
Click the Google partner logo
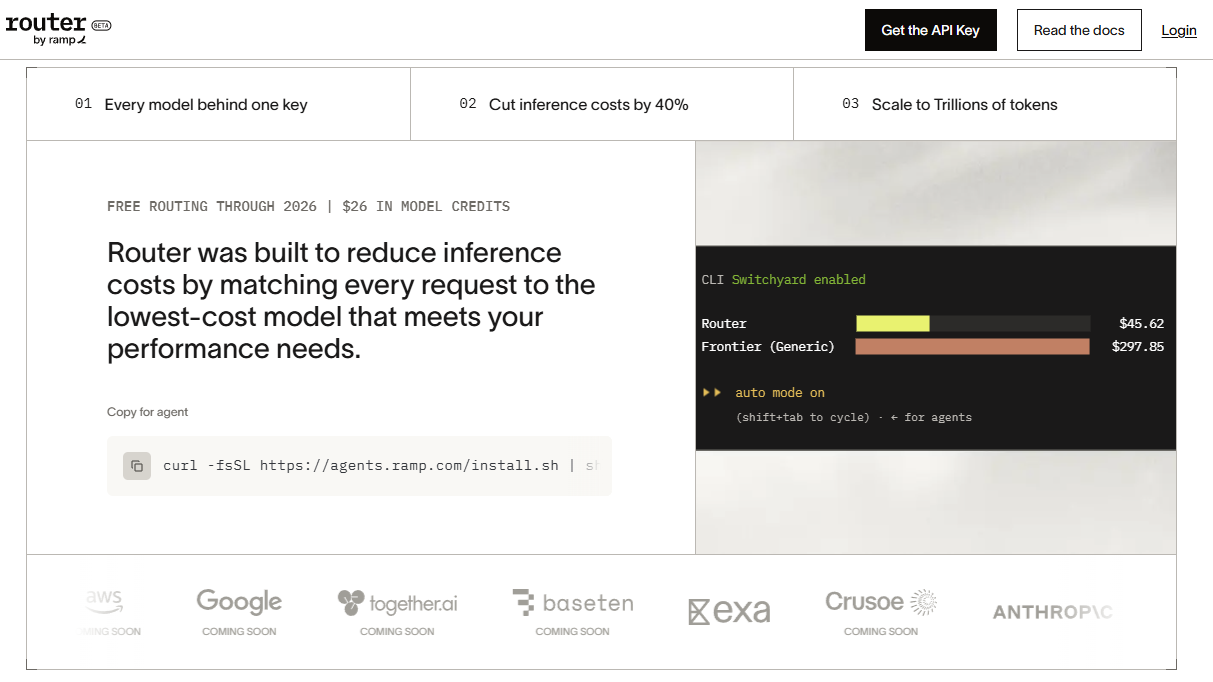tap(239, 601)
